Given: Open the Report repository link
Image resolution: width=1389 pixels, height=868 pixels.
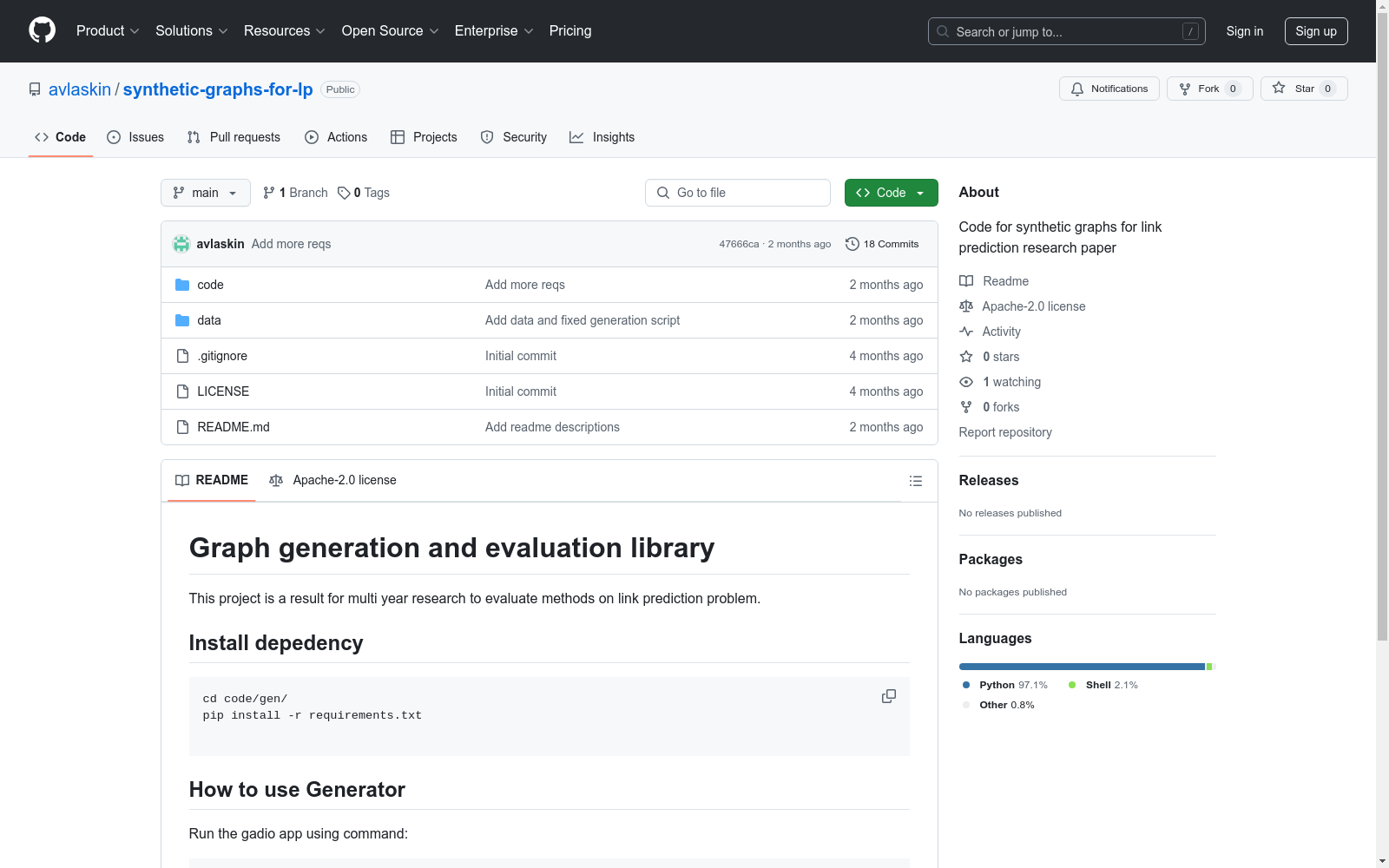Looking at the screenshot, I should (1005, 432).
